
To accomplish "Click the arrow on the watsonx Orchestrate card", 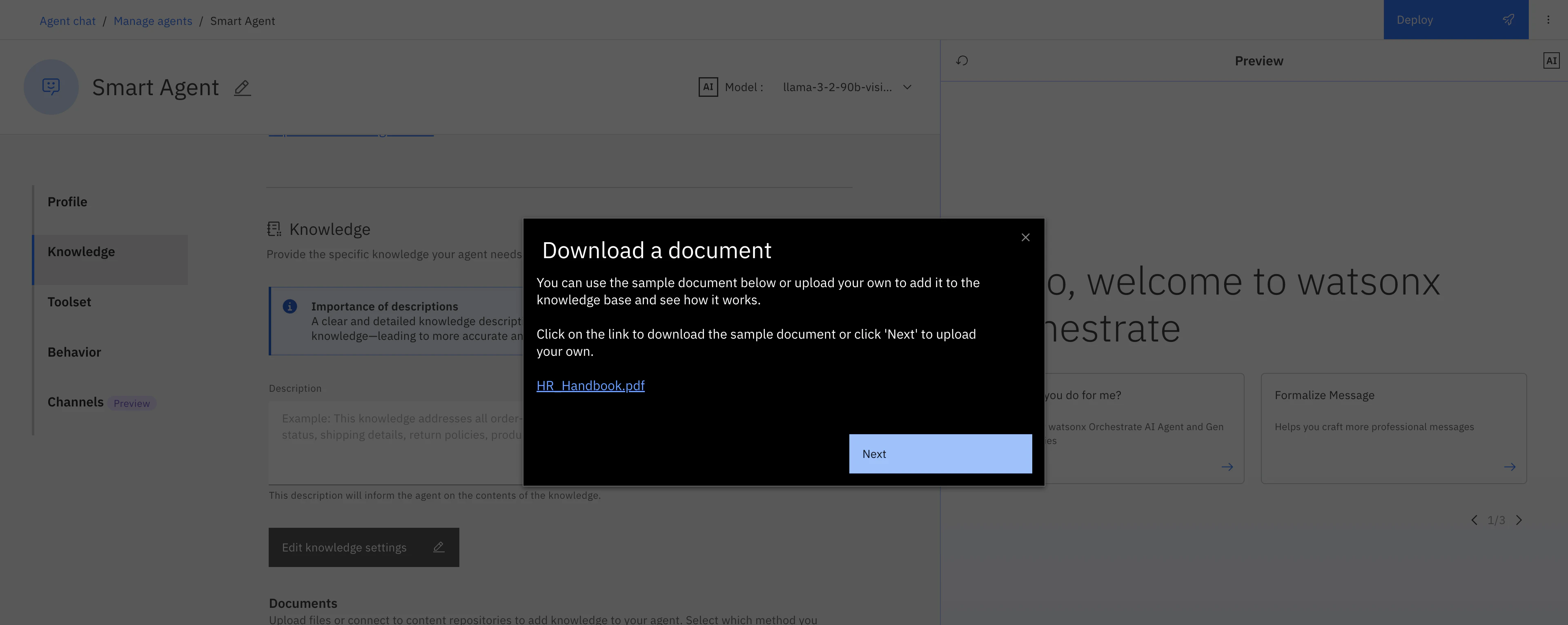I will (1227, 467).
